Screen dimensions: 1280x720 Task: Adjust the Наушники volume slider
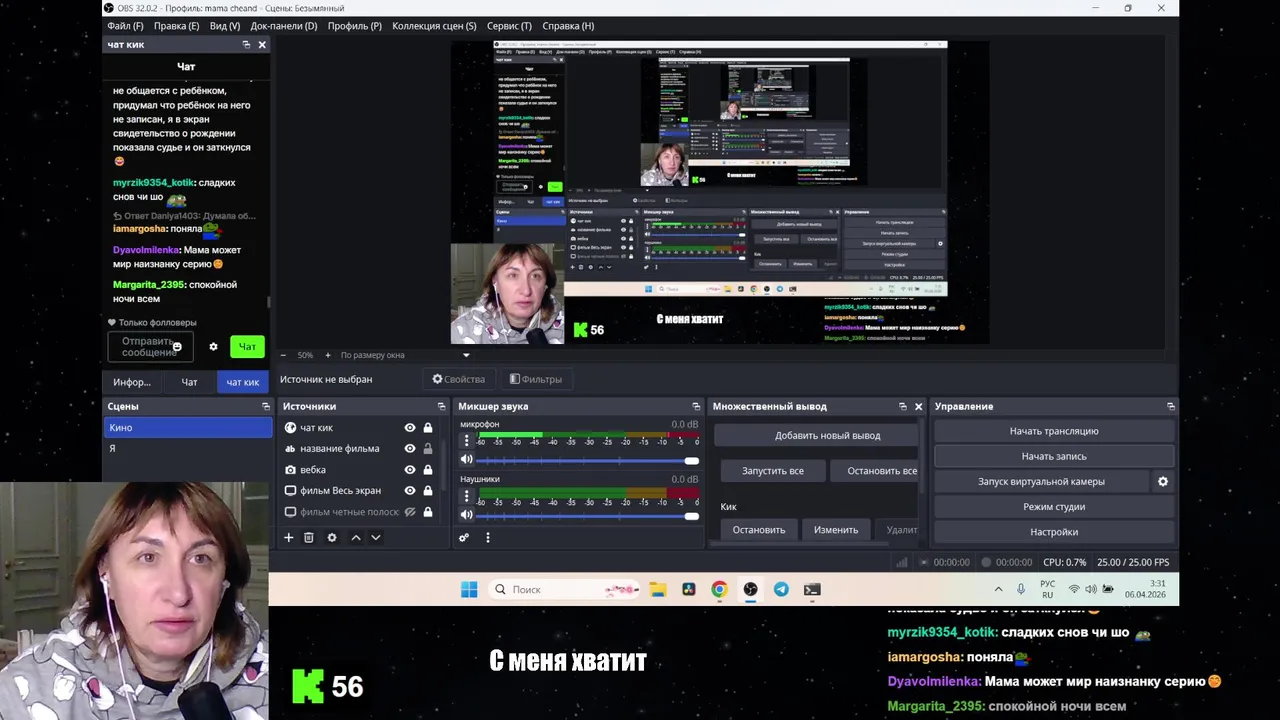[587, 516]
